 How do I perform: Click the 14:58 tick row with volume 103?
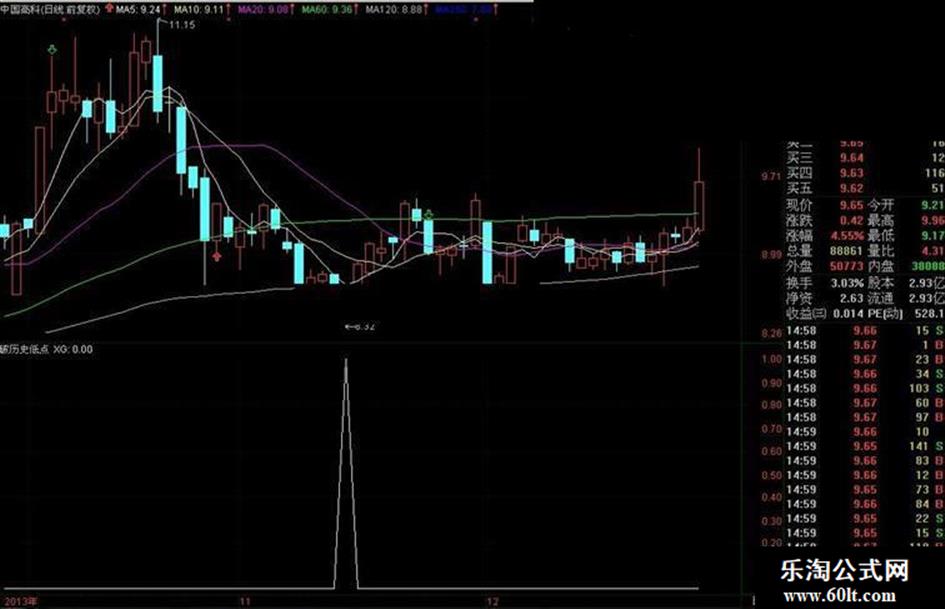point(865,388)
